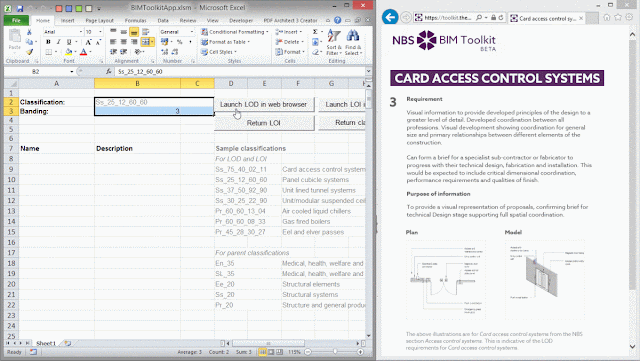This screenshot has width=640, height=361.
Task: Open browser Favorites star icon
Action: point(618,17)
